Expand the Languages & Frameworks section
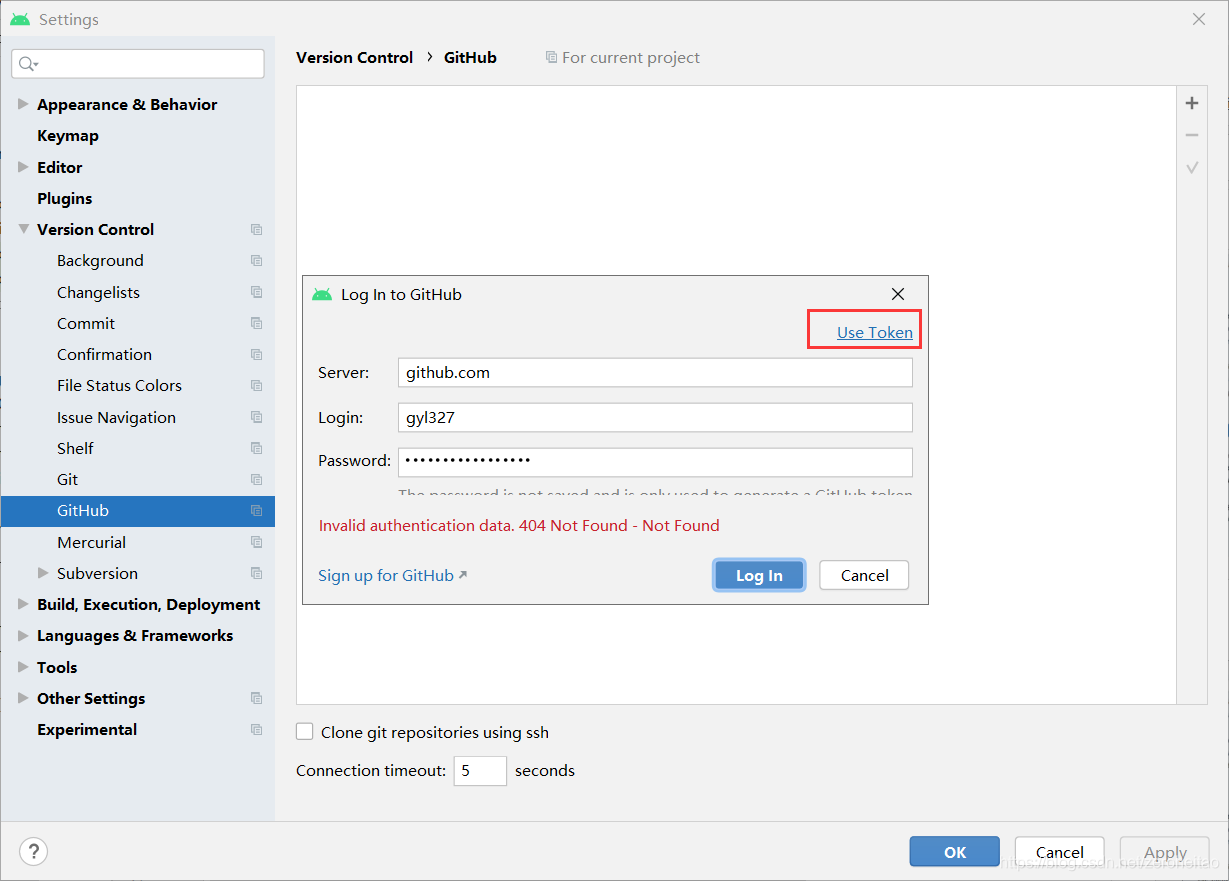 click(x=23, y=635)
